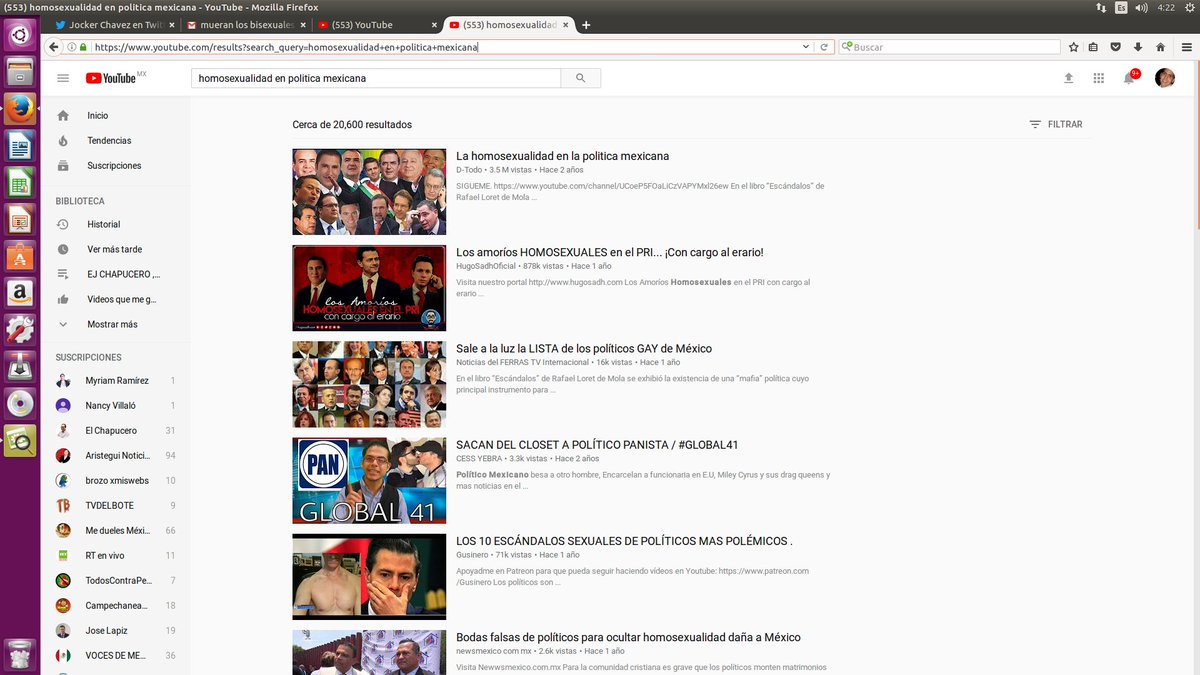Click the Firefox Buscar search box

click(x=949, y=47)
